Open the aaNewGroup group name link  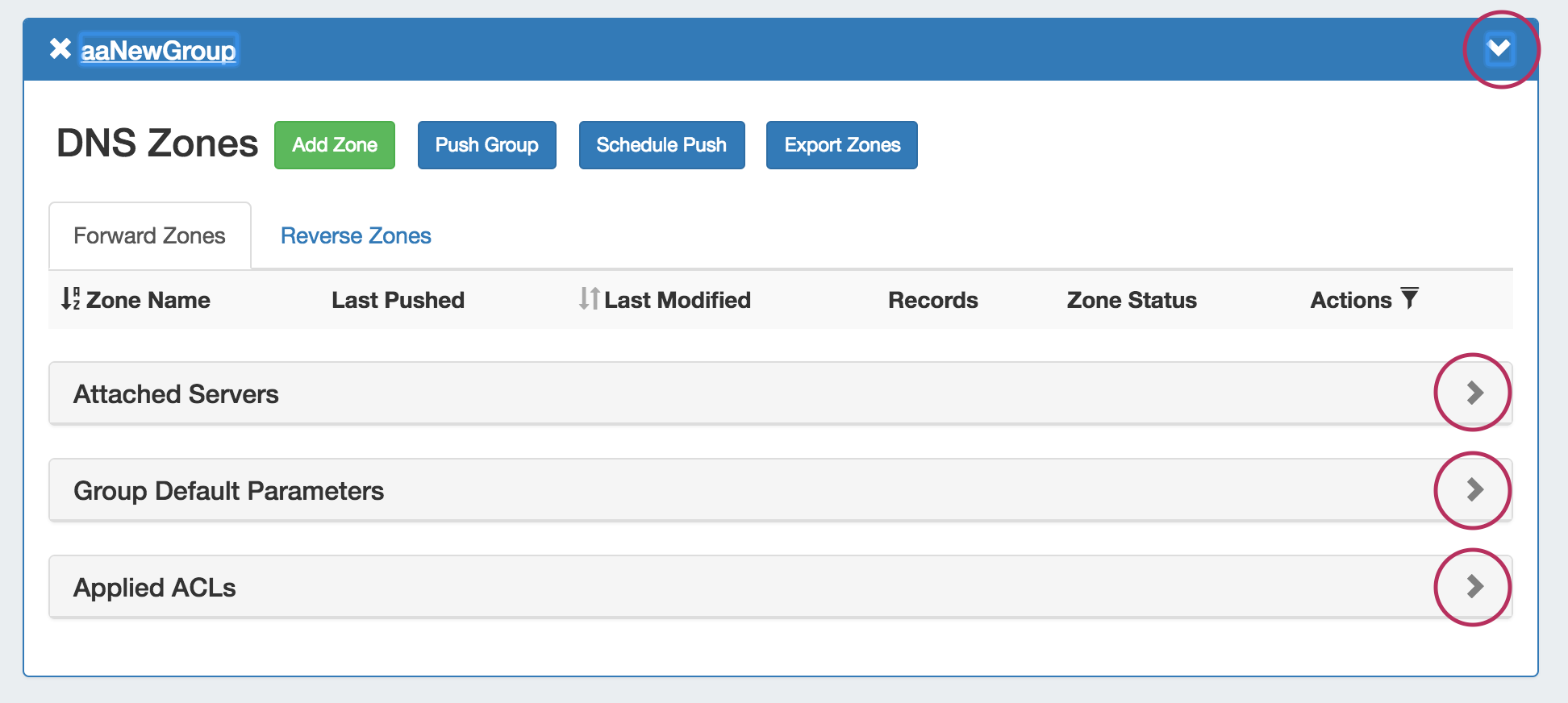click(x=158, y=51)
